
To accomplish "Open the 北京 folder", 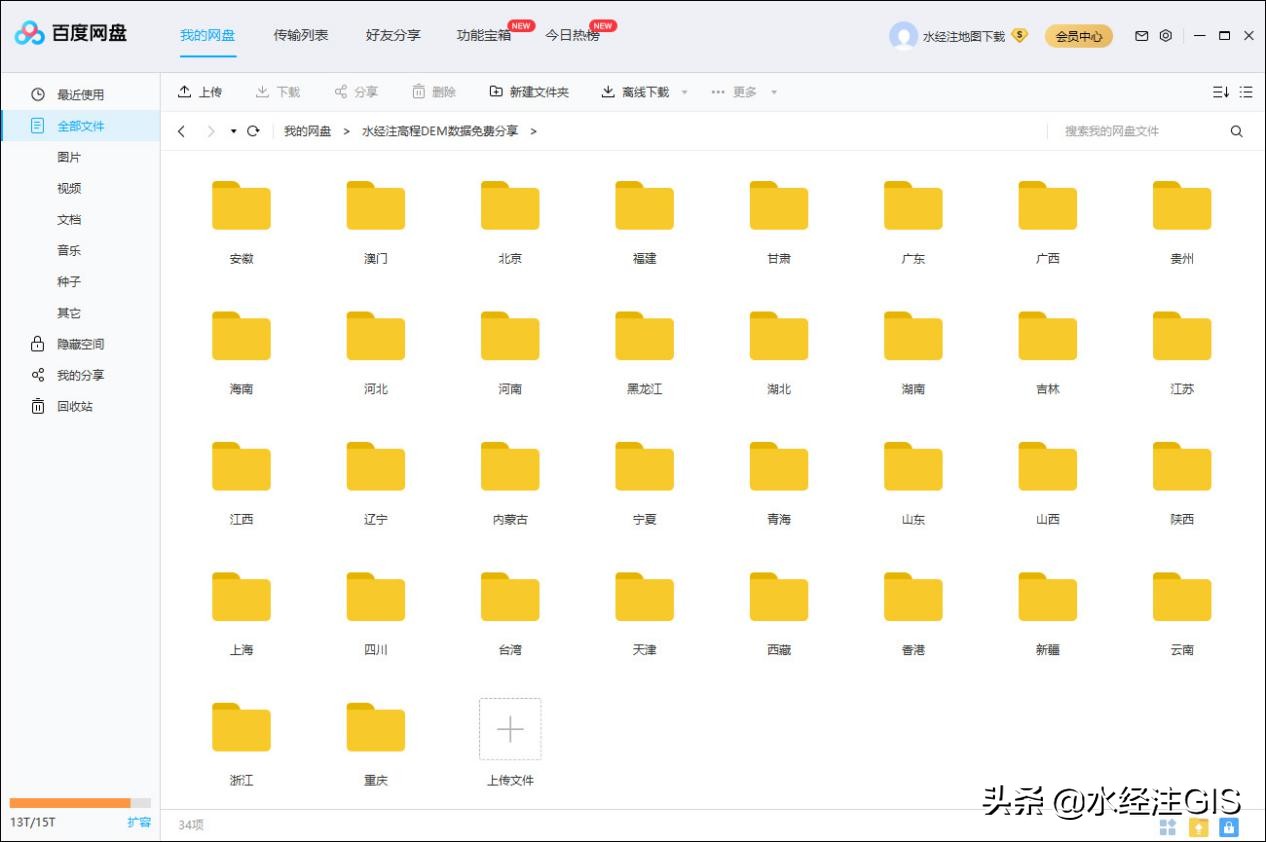I will tap(510, 206).
